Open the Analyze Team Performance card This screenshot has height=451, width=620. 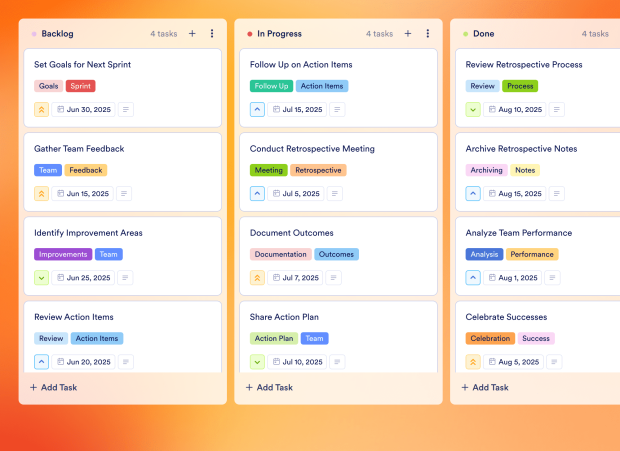tap(520, 233)
